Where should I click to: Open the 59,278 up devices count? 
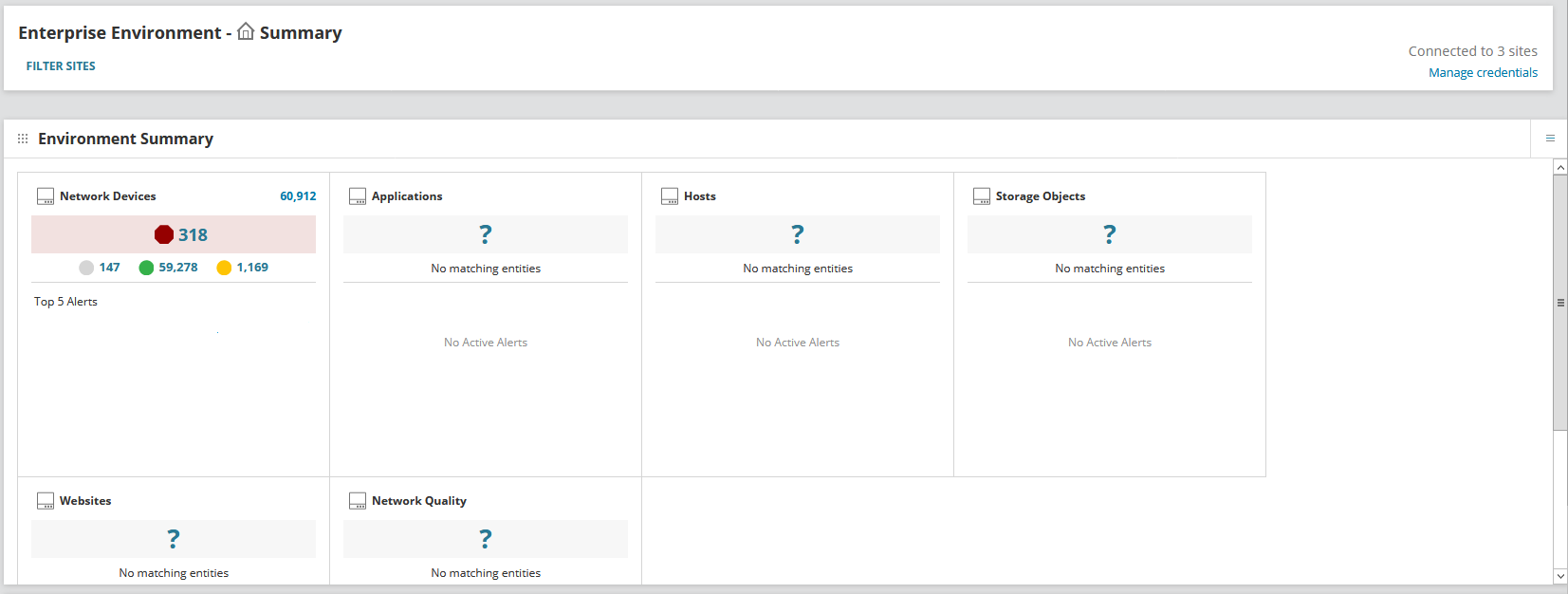click(178, 268)
